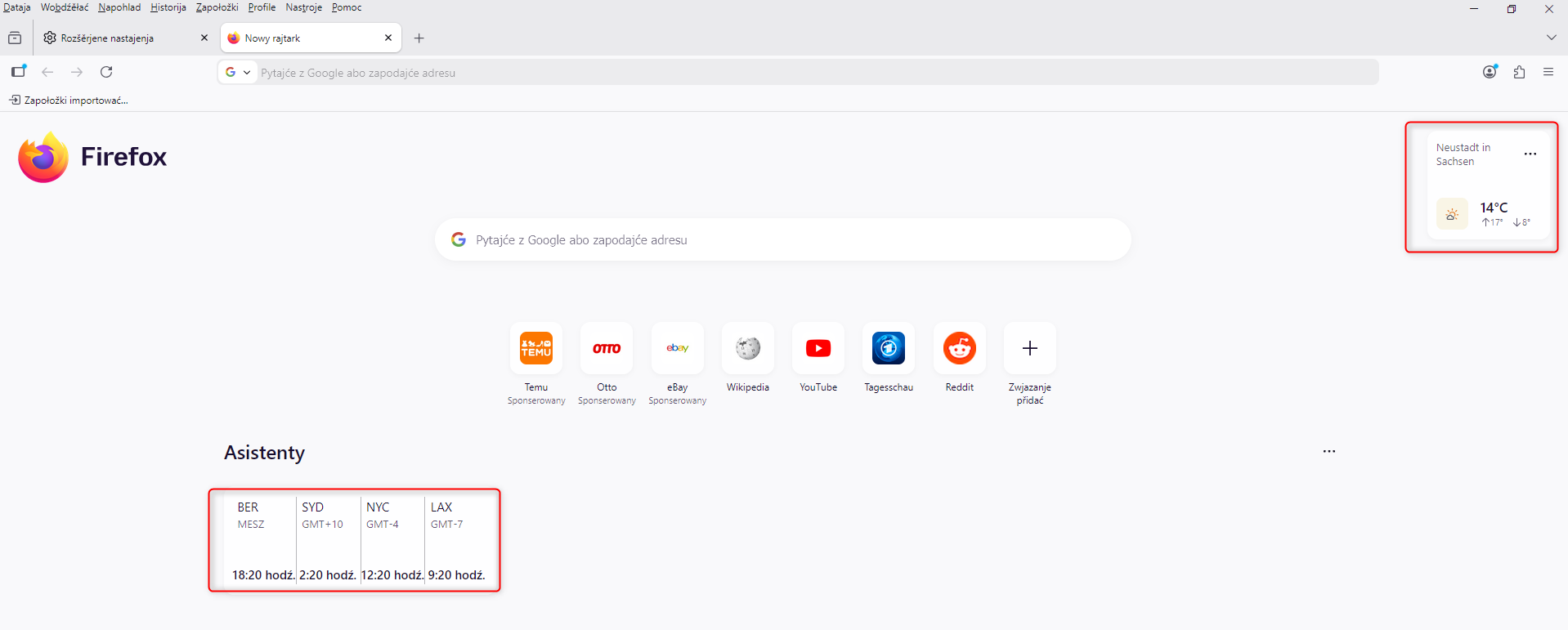Click the 2:20 hodź. time value
Screen dimensions: 1568x630
pos(328,575)
